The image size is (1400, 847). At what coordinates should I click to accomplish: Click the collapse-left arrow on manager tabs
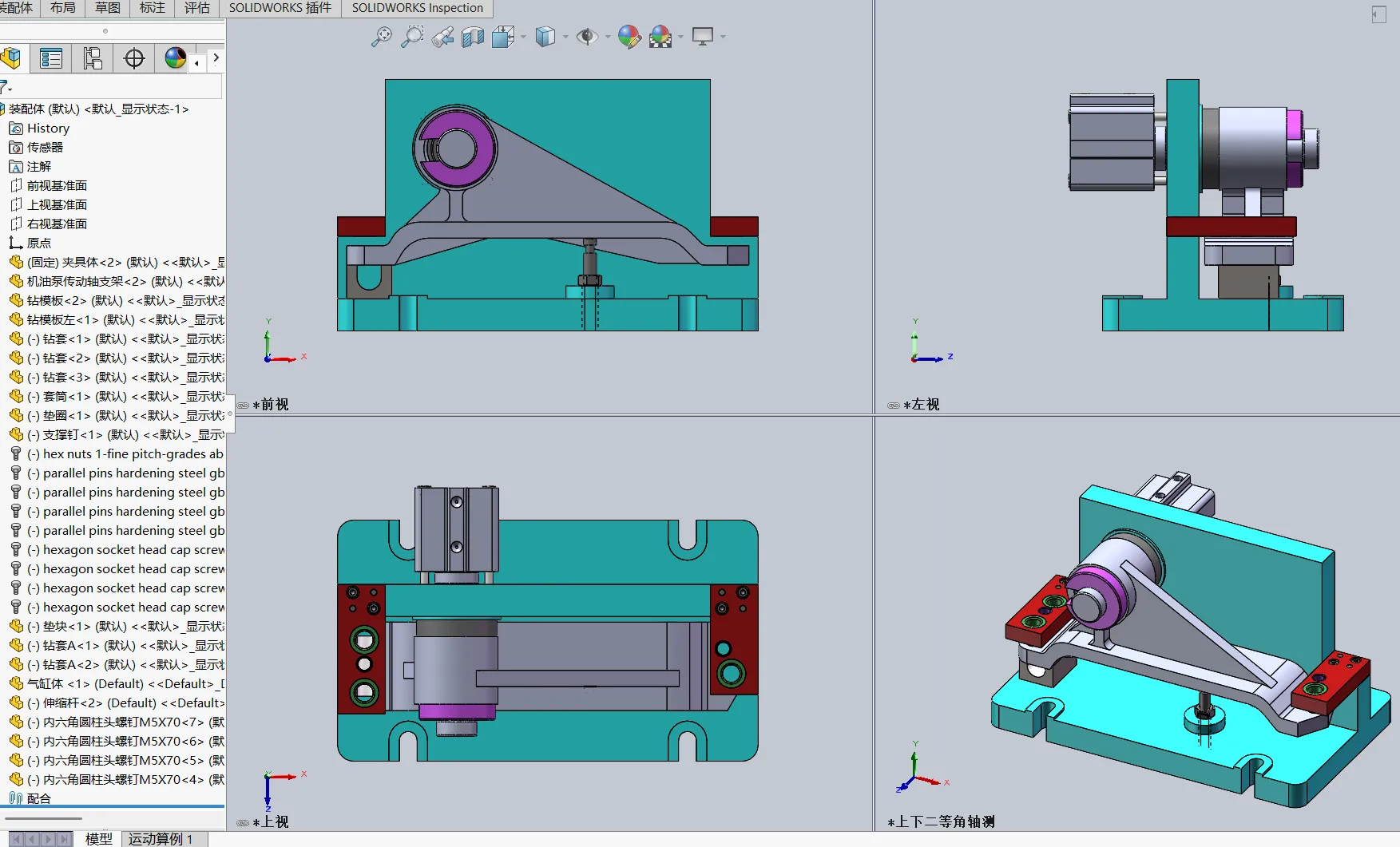pyautogui.click(x=196, y=62)
